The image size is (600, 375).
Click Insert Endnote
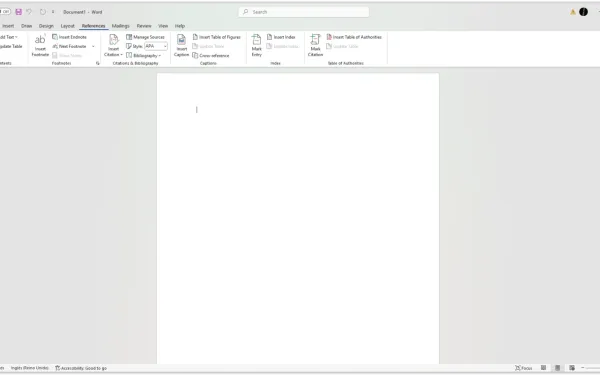click(x=69, y=37)
